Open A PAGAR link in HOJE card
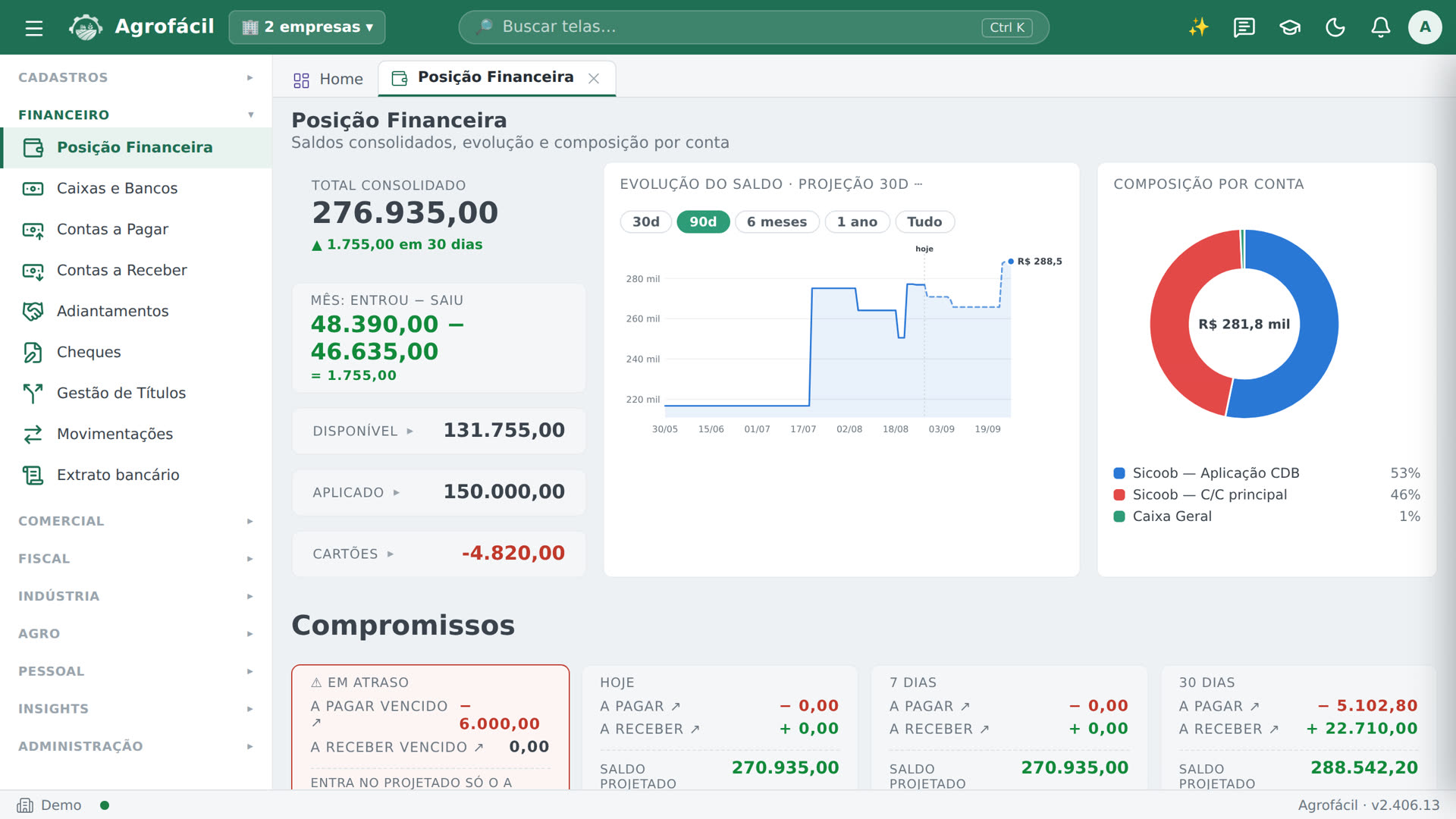 (640, 707)
